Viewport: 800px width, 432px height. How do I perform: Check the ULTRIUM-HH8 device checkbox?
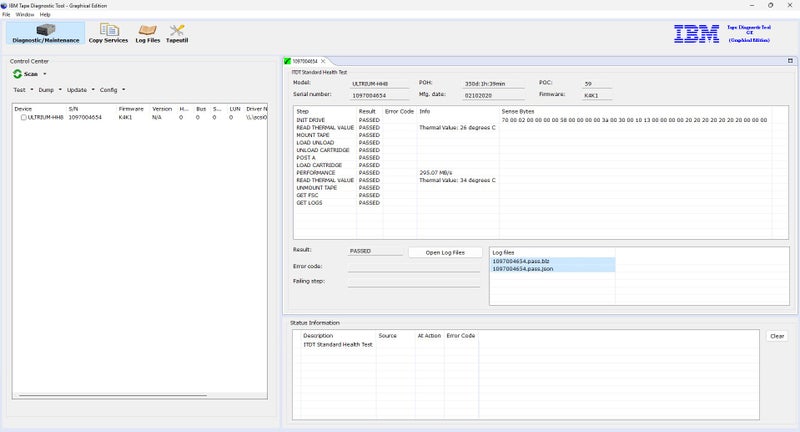click(24, 117)
